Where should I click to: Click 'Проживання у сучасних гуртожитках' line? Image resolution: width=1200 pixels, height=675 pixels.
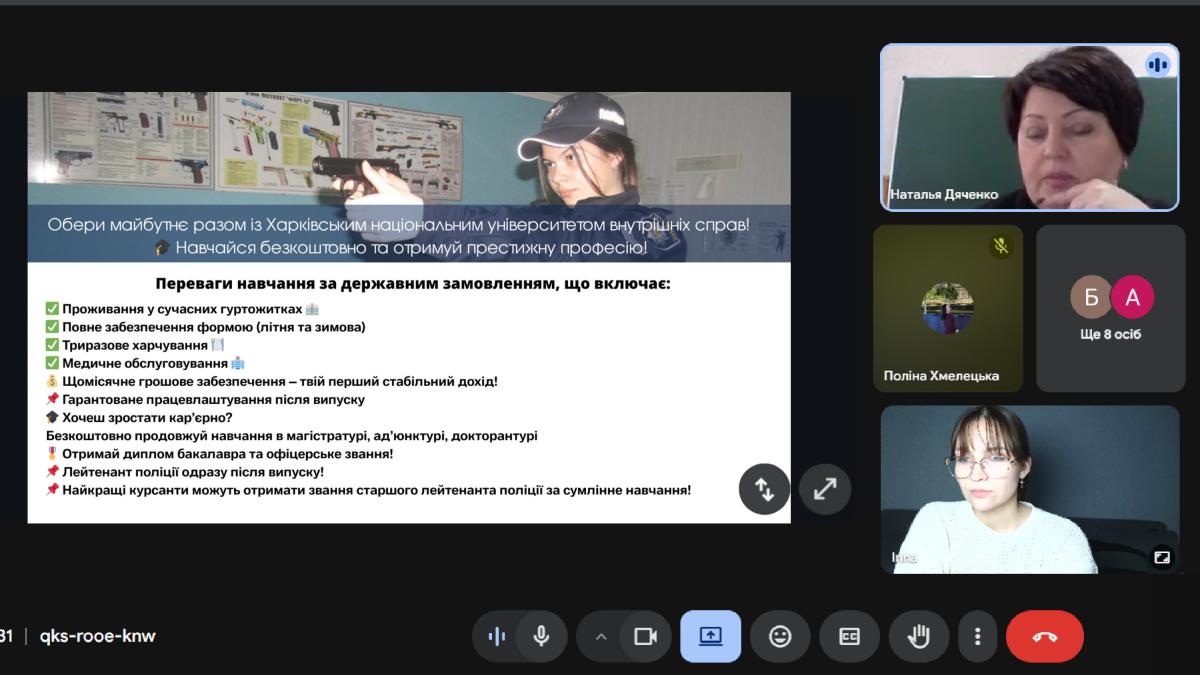(x=183, y=309)
